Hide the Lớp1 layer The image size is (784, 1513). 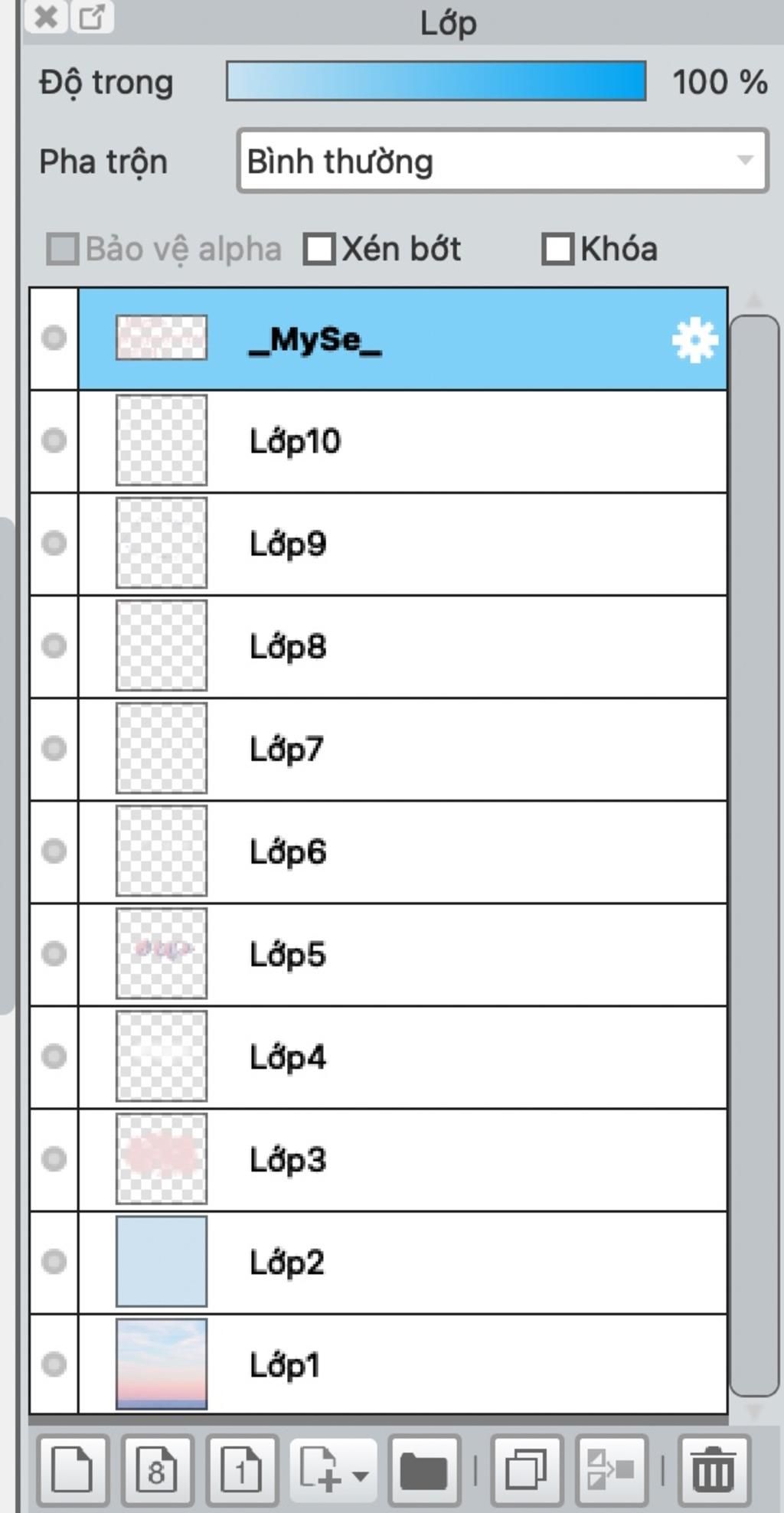[x=54, y=1364]
